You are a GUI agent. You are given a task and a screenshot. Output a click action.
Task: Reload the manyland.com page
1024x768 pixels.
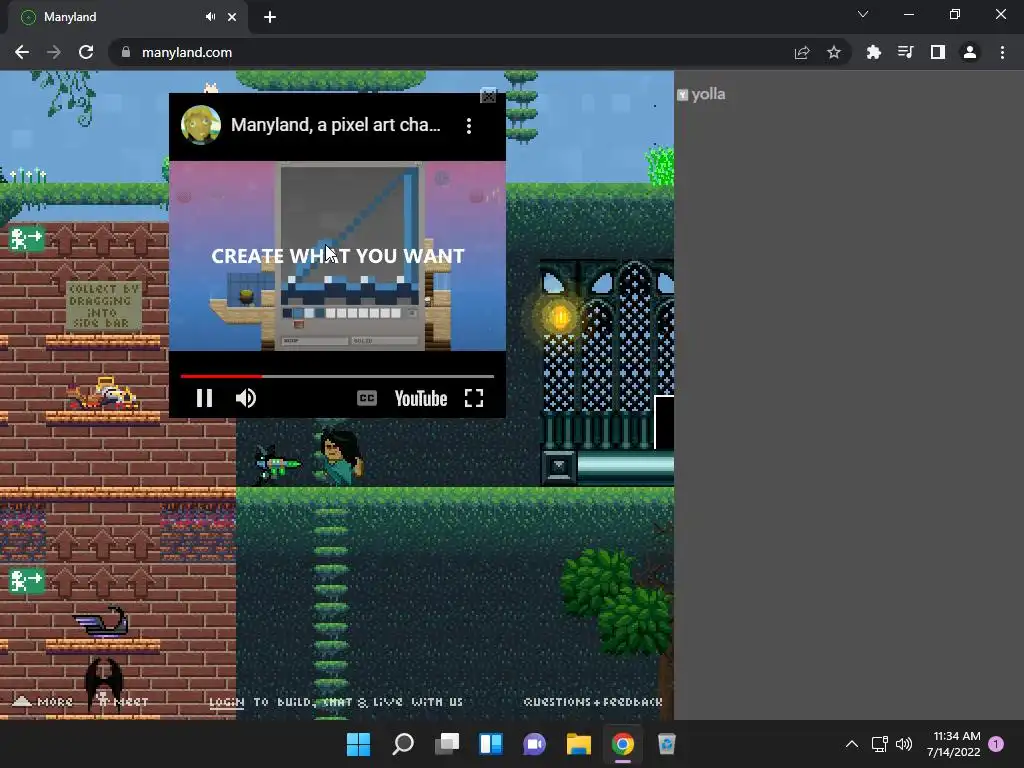click(x=86, y=52)
